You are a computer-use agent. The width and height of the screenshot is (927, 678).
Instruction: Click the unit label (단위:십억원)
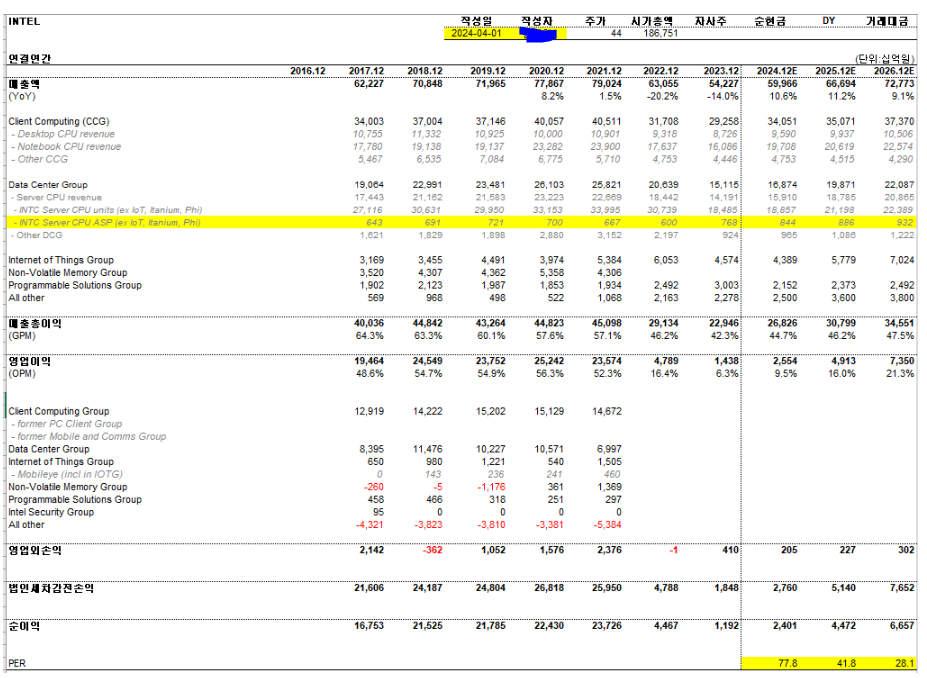point(884,59)
